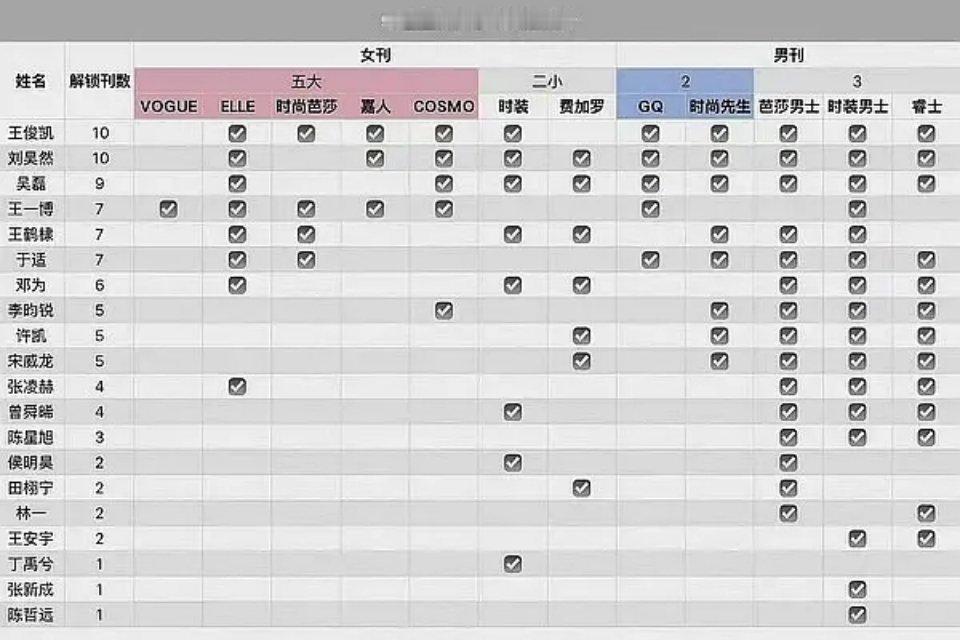Click the 男刊 group header
Screen dimensions: 960x640
pos(788,55)
